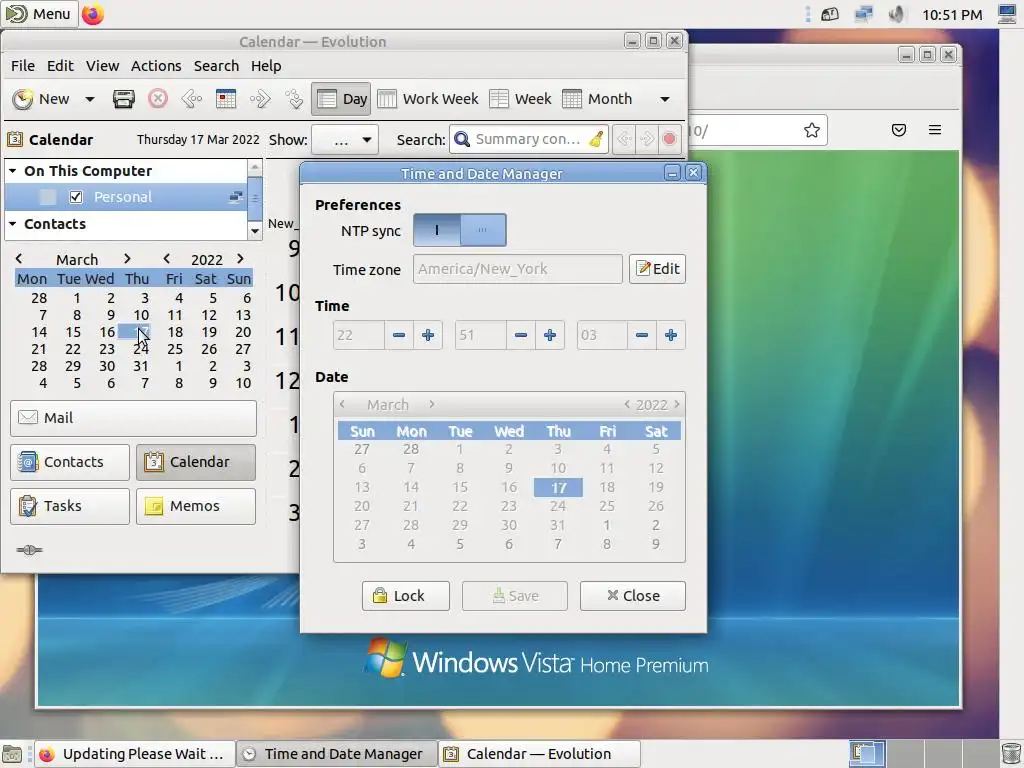Click the go to date icon

(294, 99)
